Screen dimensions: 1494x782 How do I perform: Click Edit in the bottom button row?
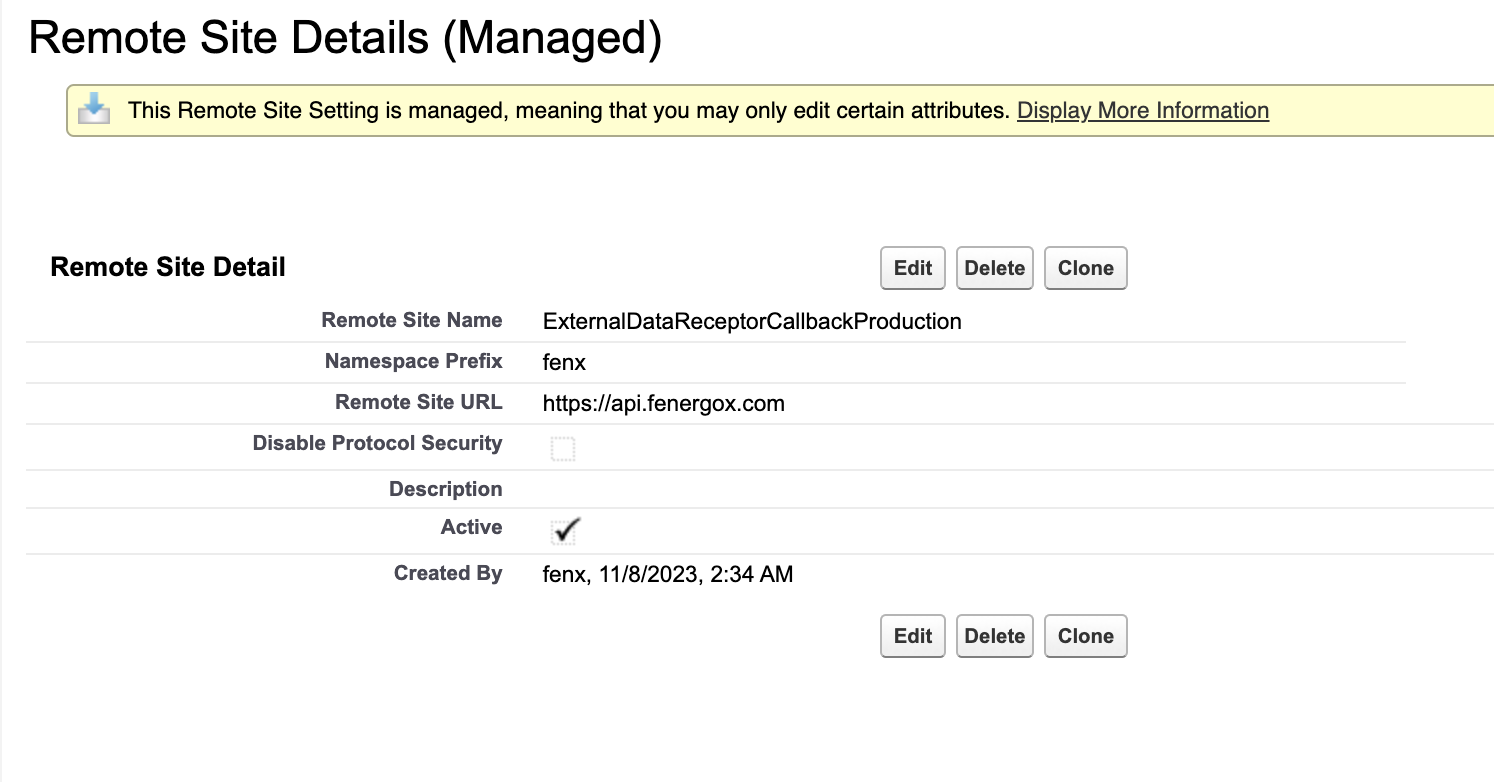[x=911, y=636]
